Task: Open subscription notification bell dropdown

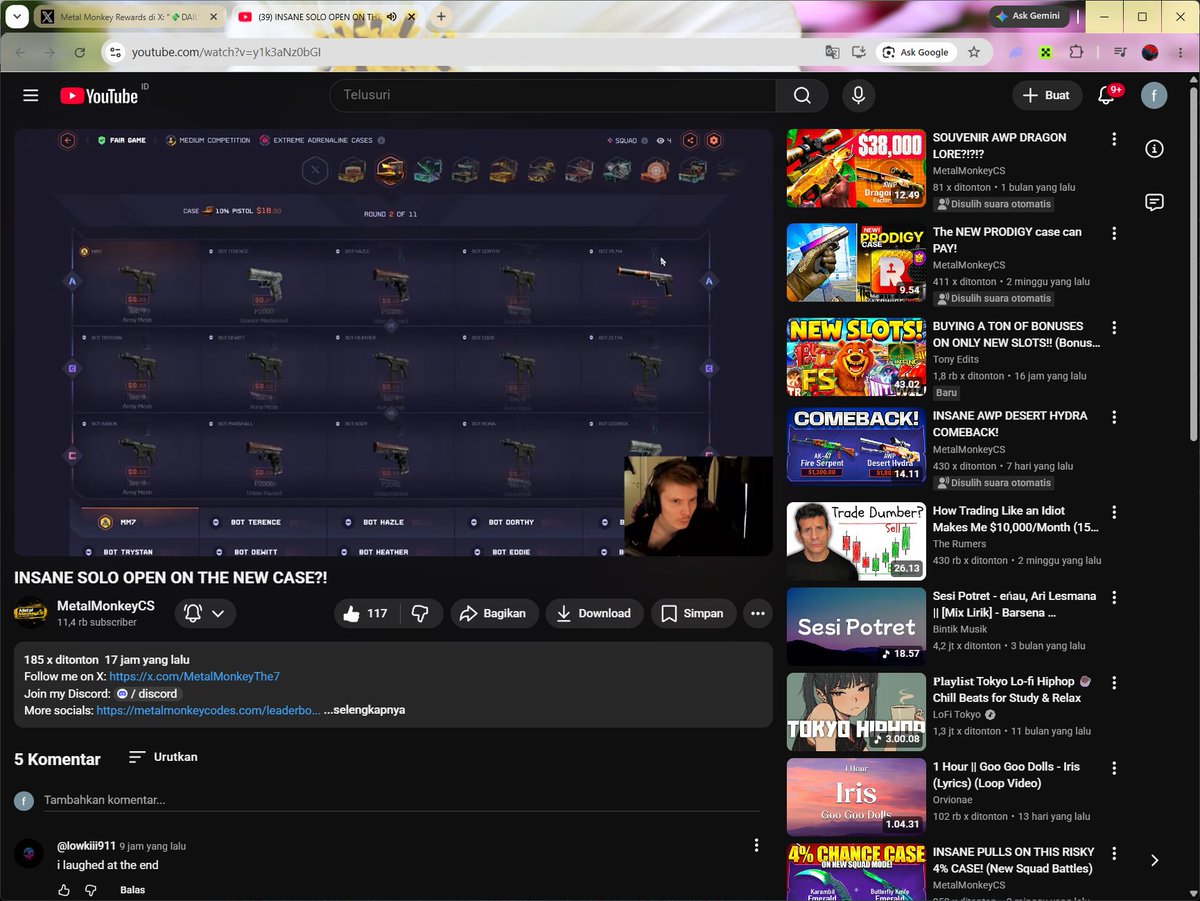Action: click(x=205, y=613)
